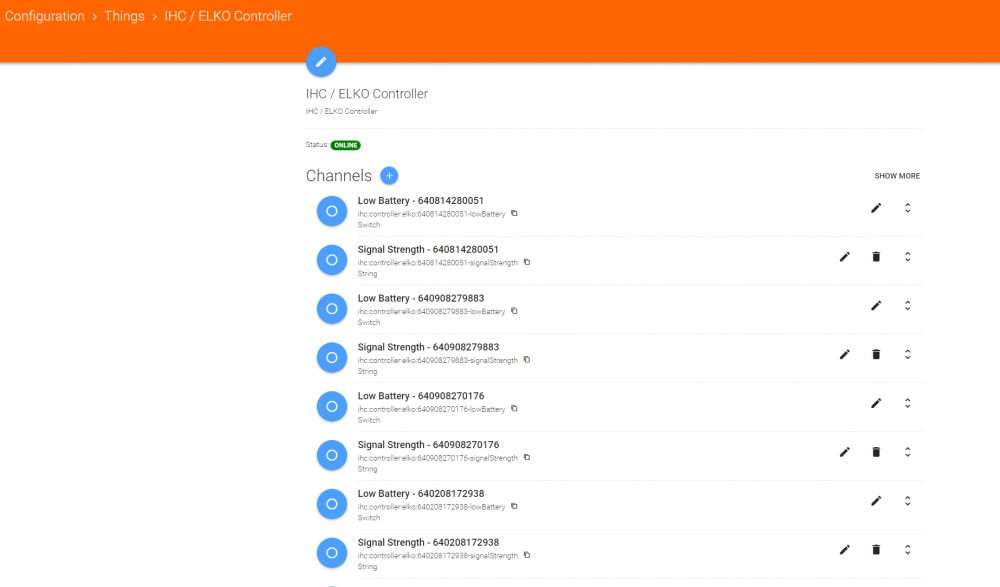Image resolution: width=1000 pixels, height=587 pixels.
Task: Click the Channels section heading
Action: (339, 175)
